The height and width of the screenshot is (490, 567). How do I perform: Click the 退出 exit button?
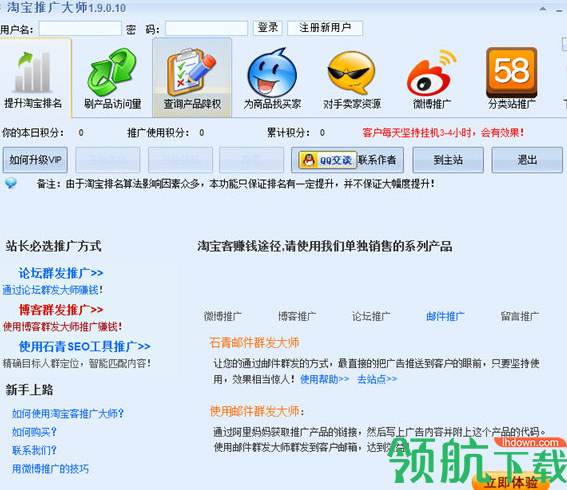pyautogui.click(x=527, y=160)
